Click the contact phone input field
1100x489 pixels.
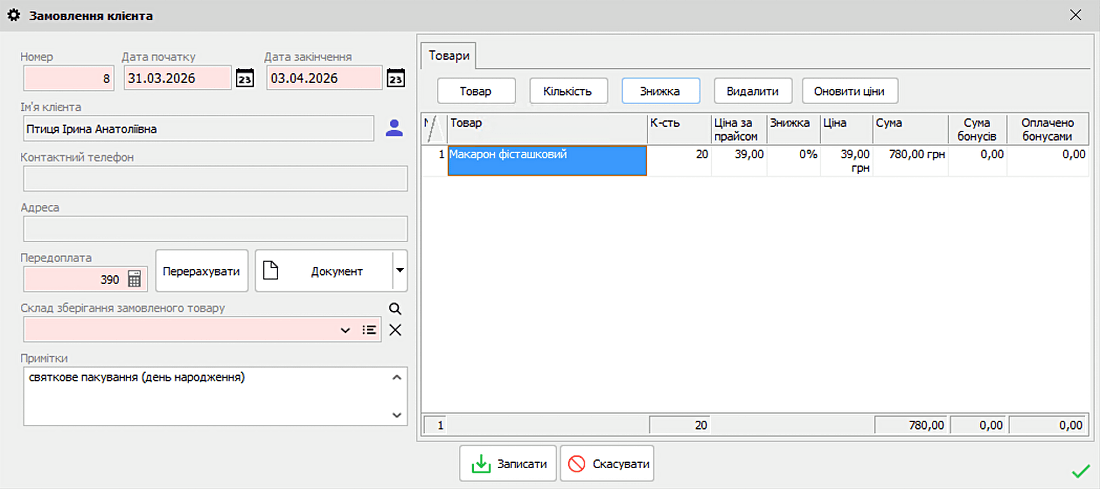(214, 179)
